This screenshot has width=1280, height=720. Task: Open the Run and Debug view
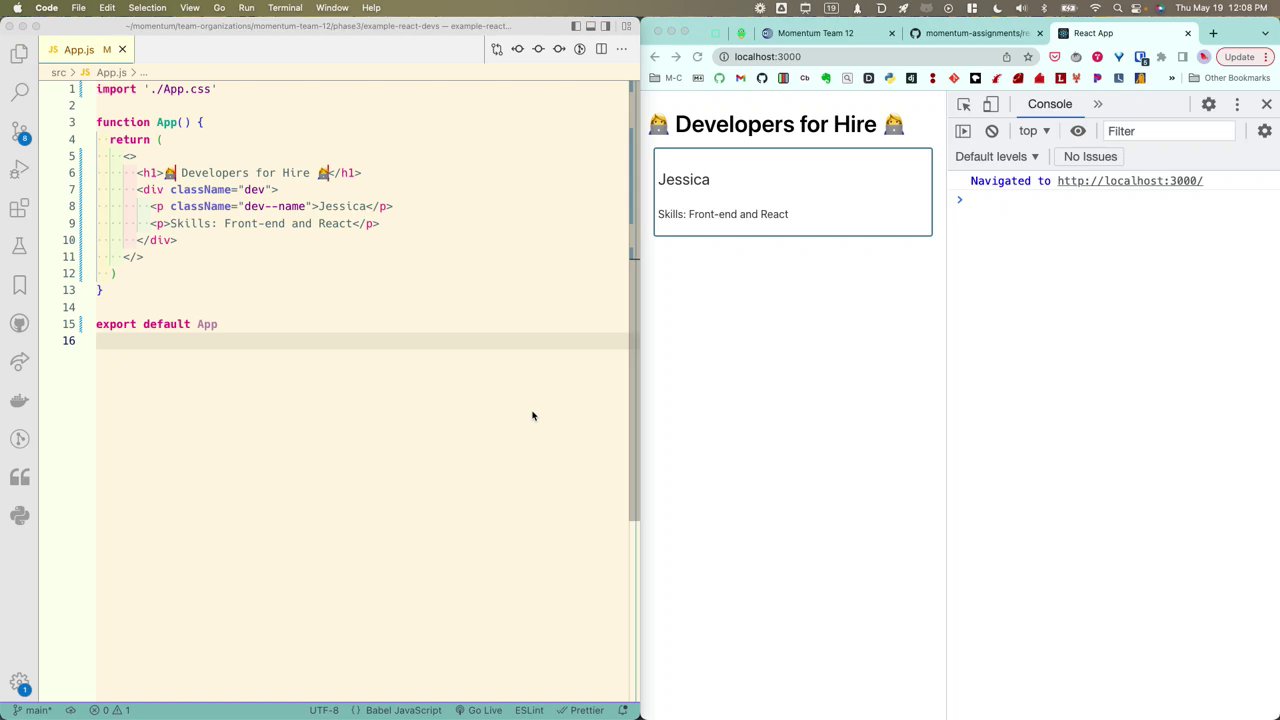[x=19, y=170]
